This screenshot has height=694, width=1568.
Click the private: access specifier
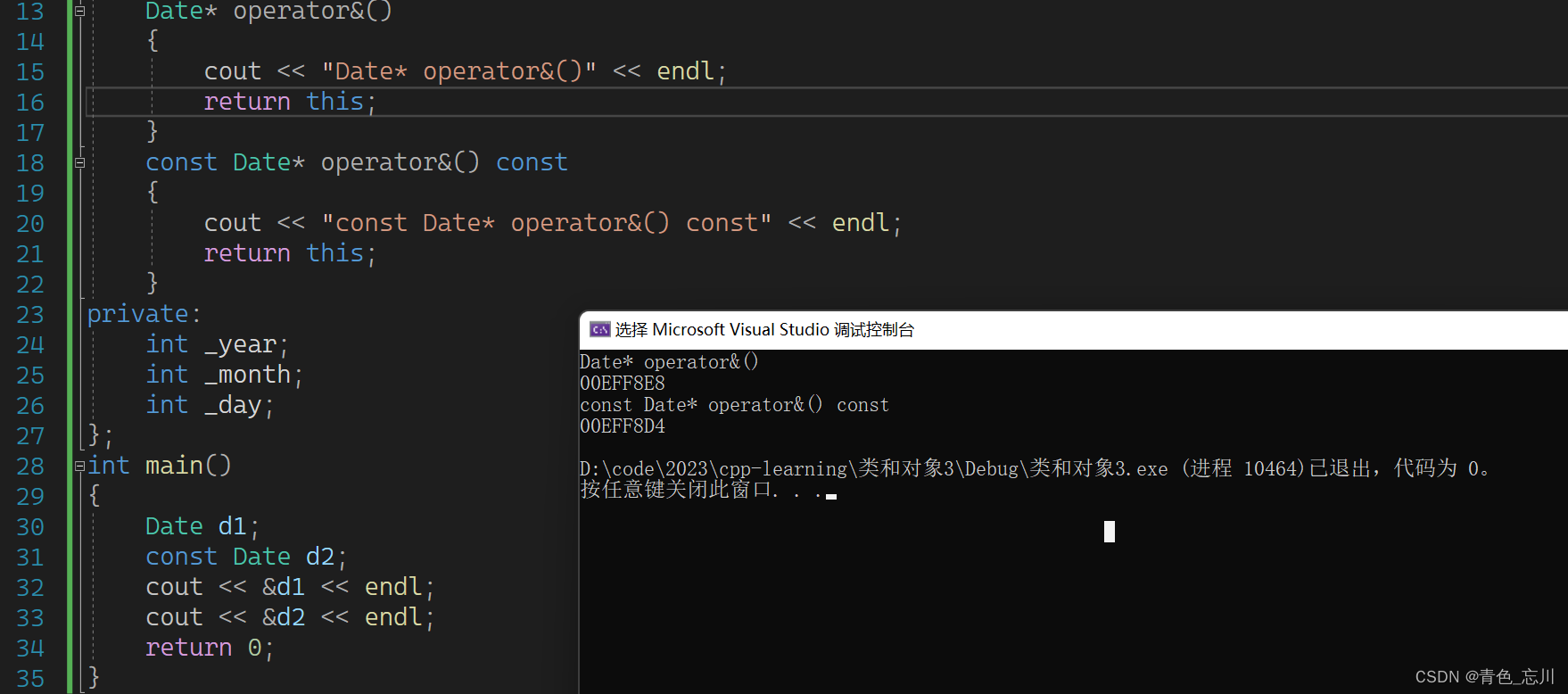(144, 314)
